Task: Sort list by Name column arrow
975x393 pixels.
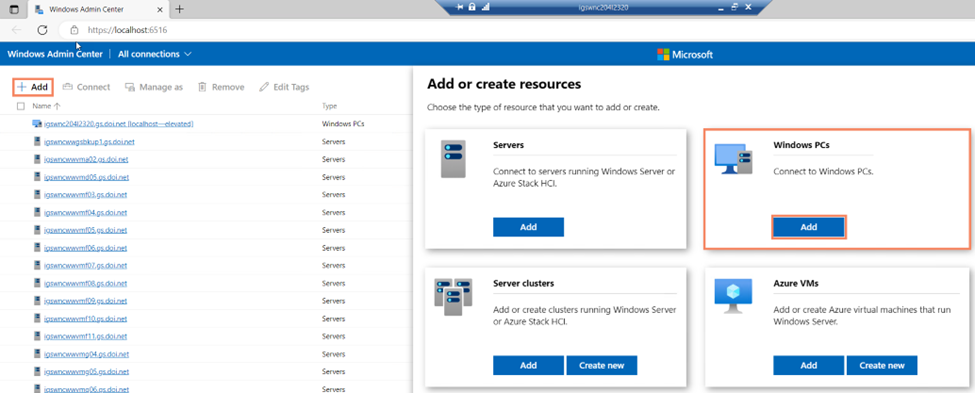Action: [x=57, y=106]
